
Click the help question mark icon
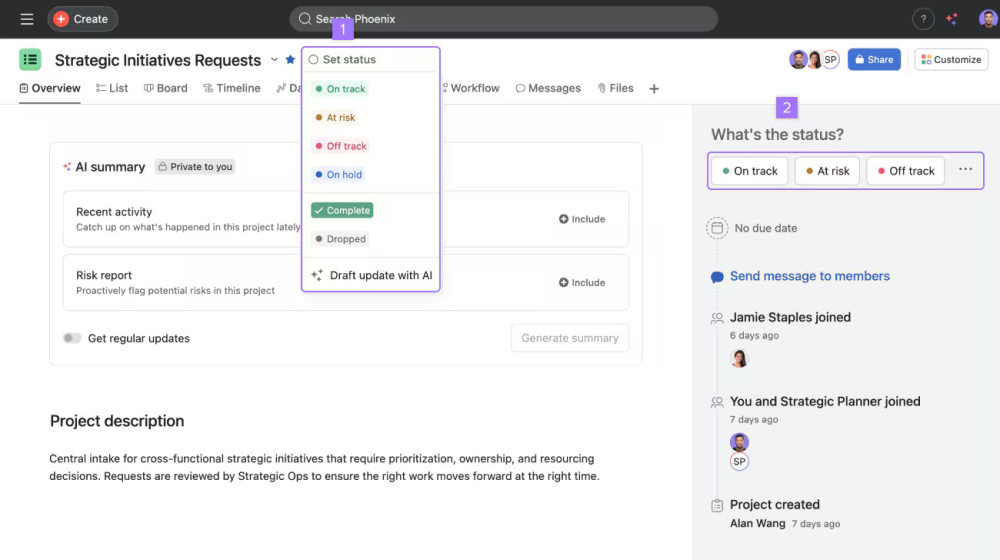coord(923,19)
